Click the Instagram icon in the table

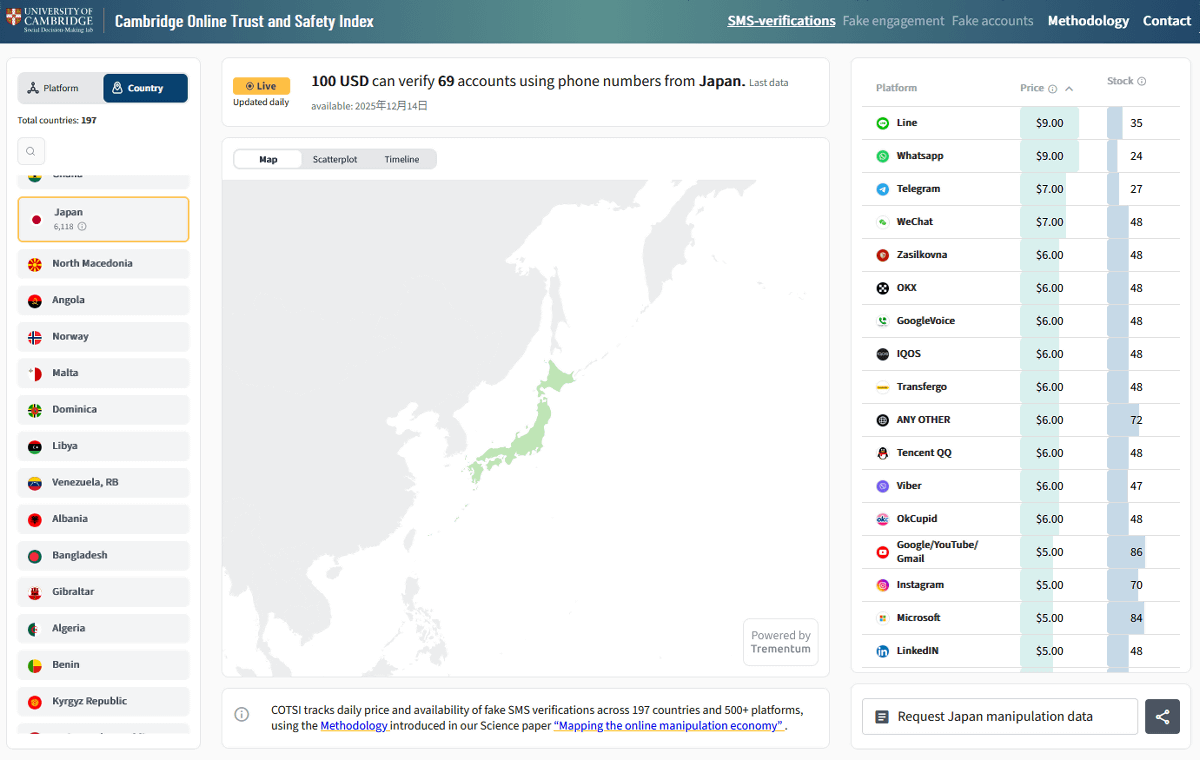[882, 585]
